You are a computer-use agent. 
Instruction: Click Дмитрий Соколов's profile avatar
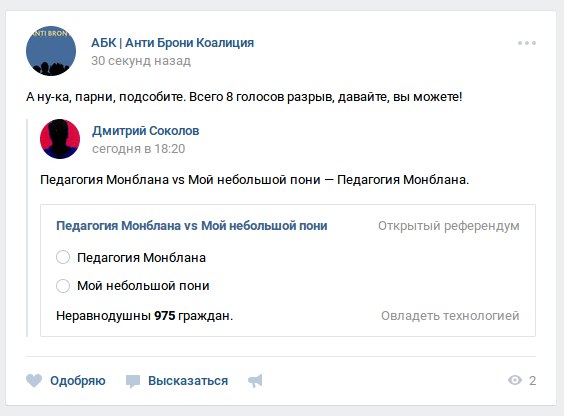(x=60, y=139)
